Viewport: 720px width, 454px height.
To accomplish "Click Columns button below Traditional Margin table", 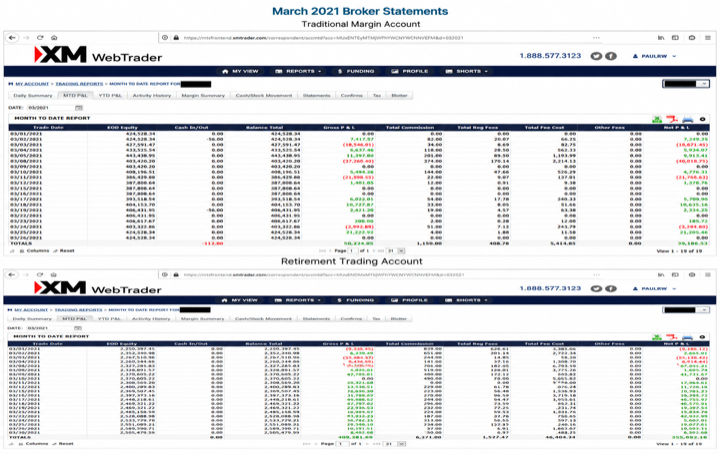I will coord(35,251).
